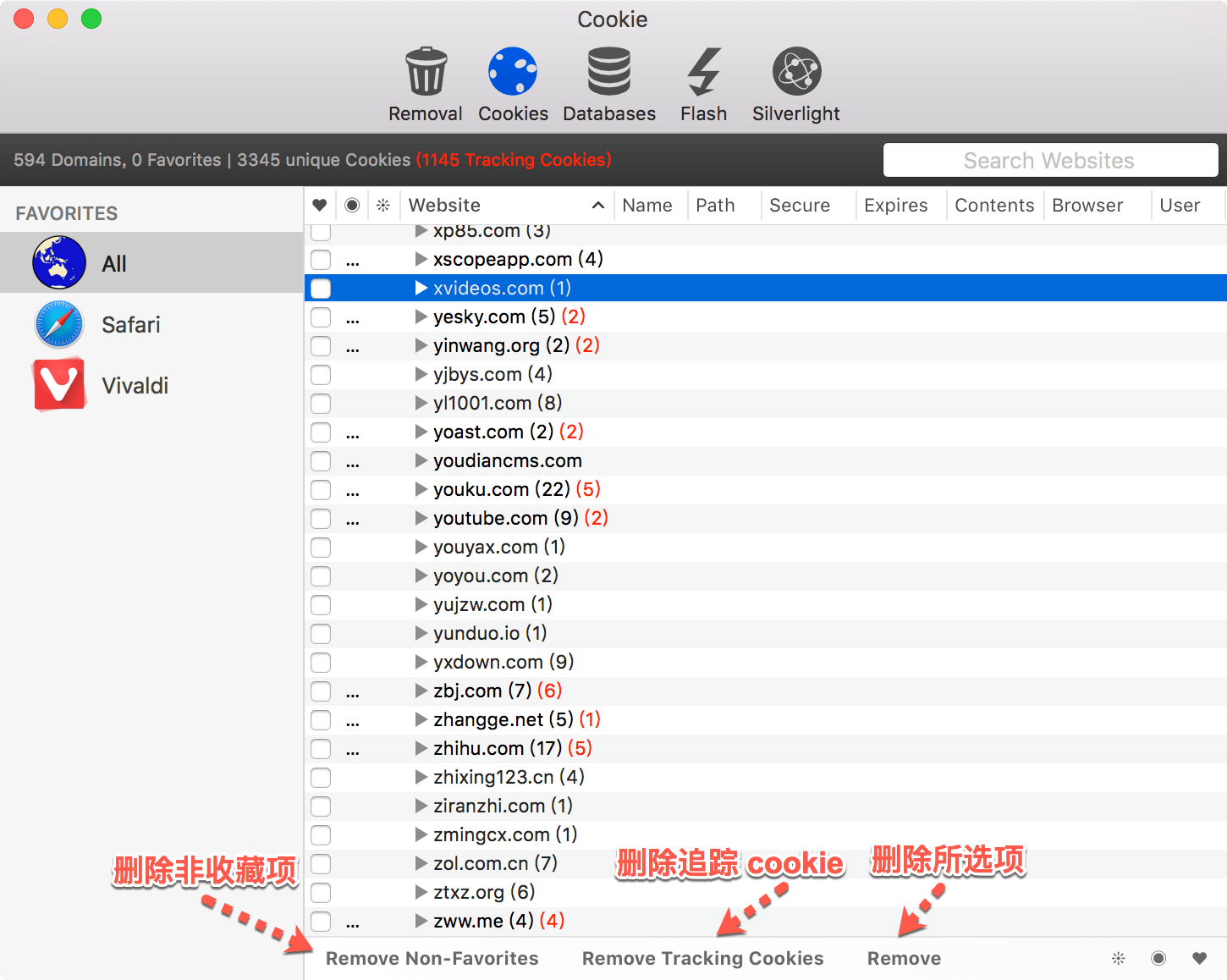Click the ellipsis in the zww.me row
The width and height of the screenshot is (1227, 980).
(353, 924)
